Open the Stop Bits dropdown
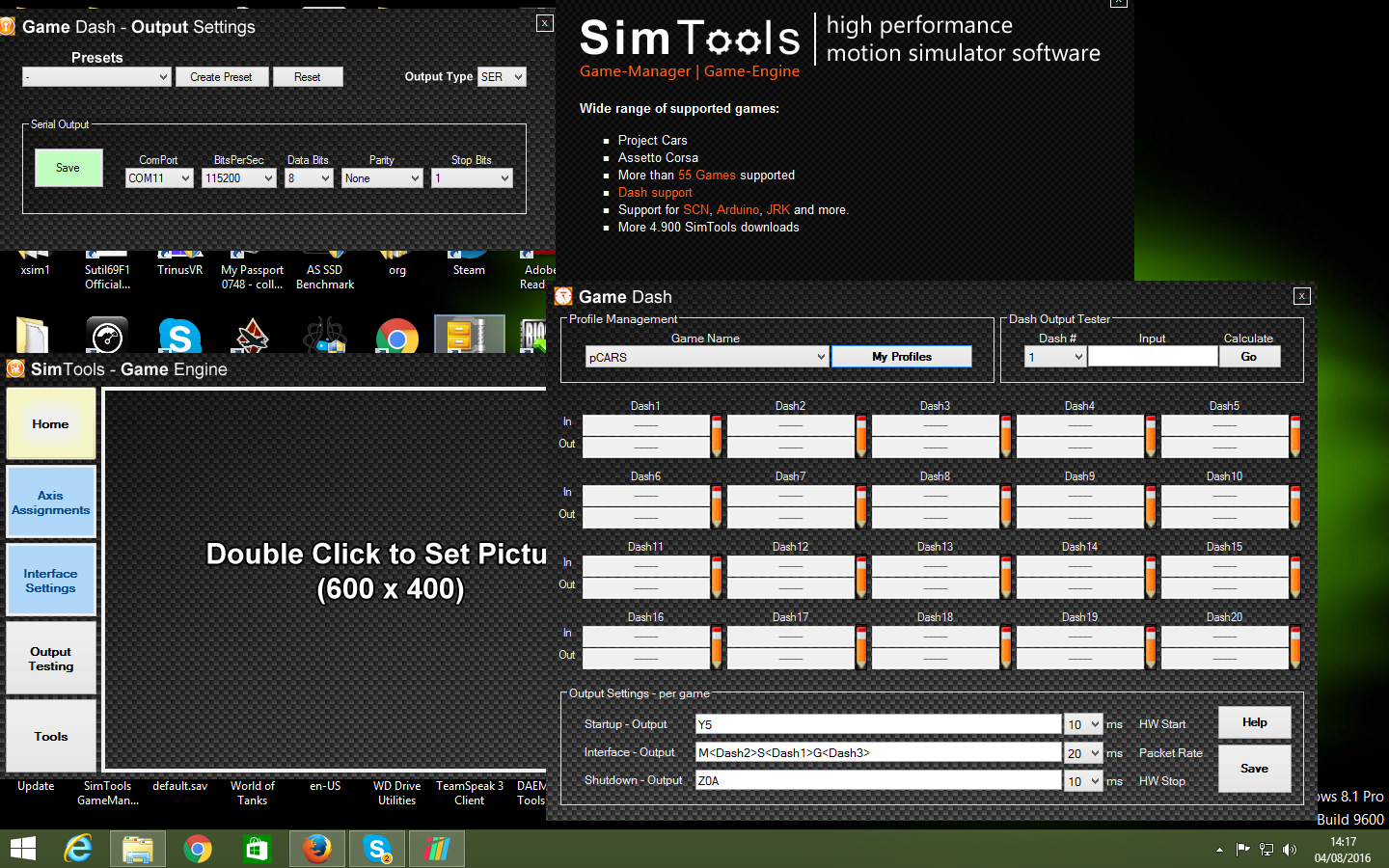Image resolution: width=1389 pixels, height=868 pixels. (x=472, y=177)
